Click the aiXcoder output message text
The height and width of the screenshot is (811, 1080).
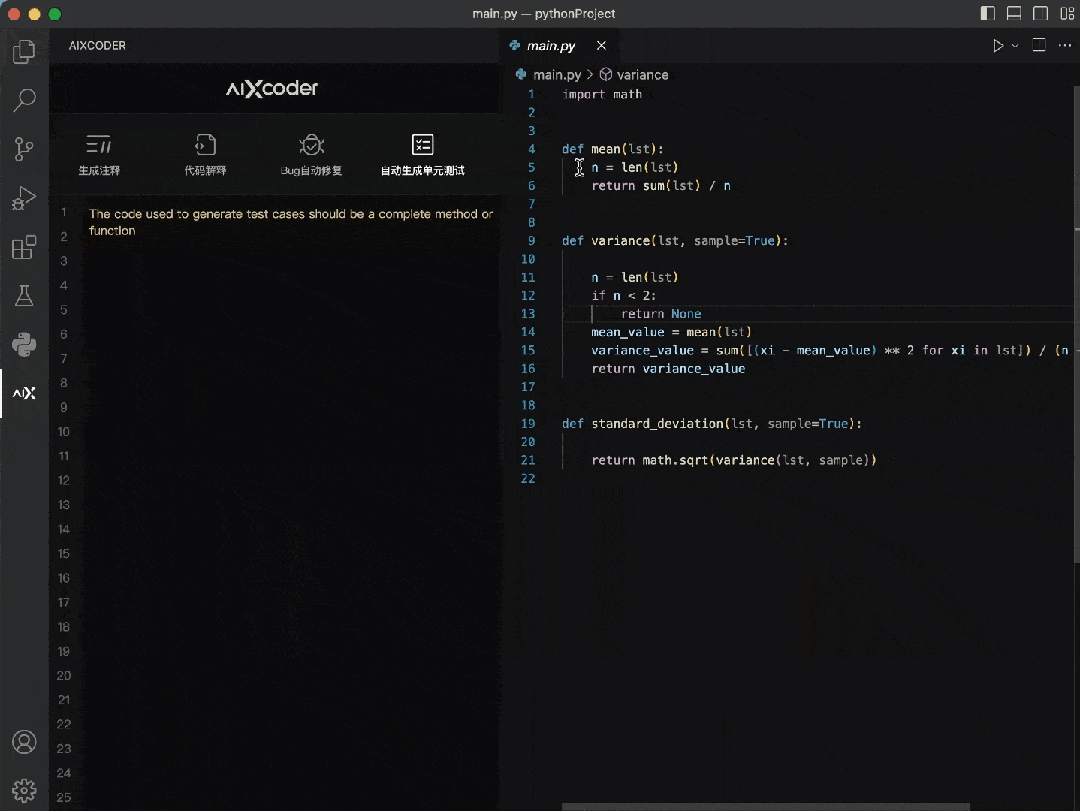tap(290, 222)
